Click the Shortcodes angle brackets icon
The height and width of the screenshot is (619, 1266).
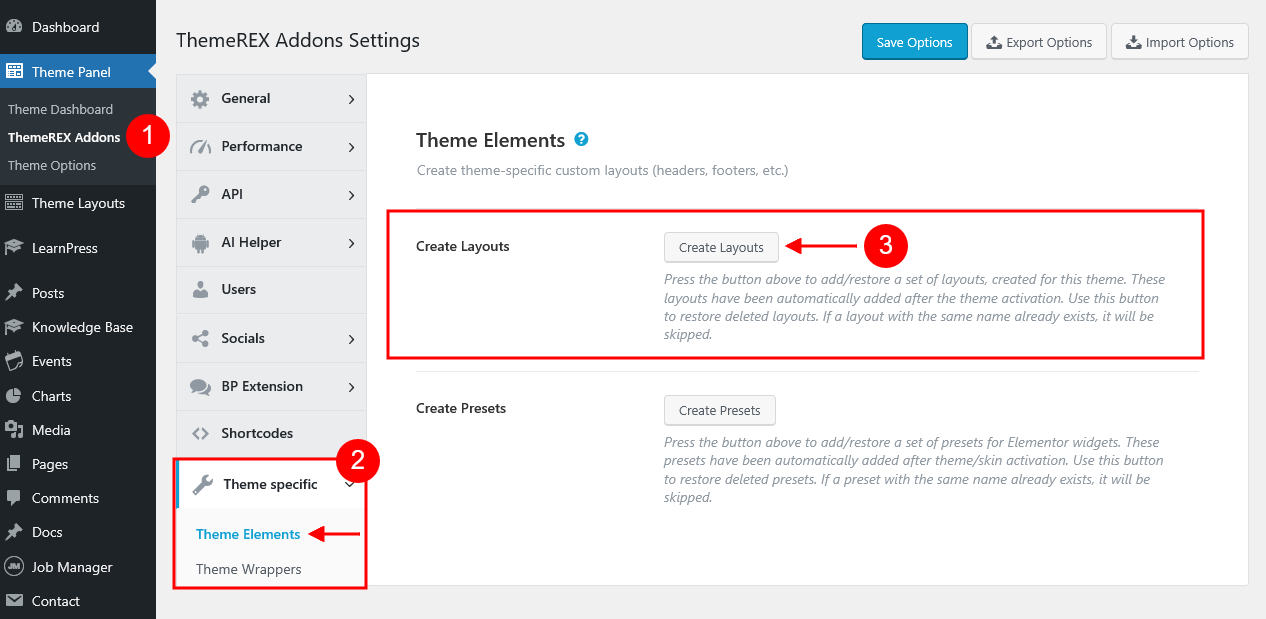200,434
